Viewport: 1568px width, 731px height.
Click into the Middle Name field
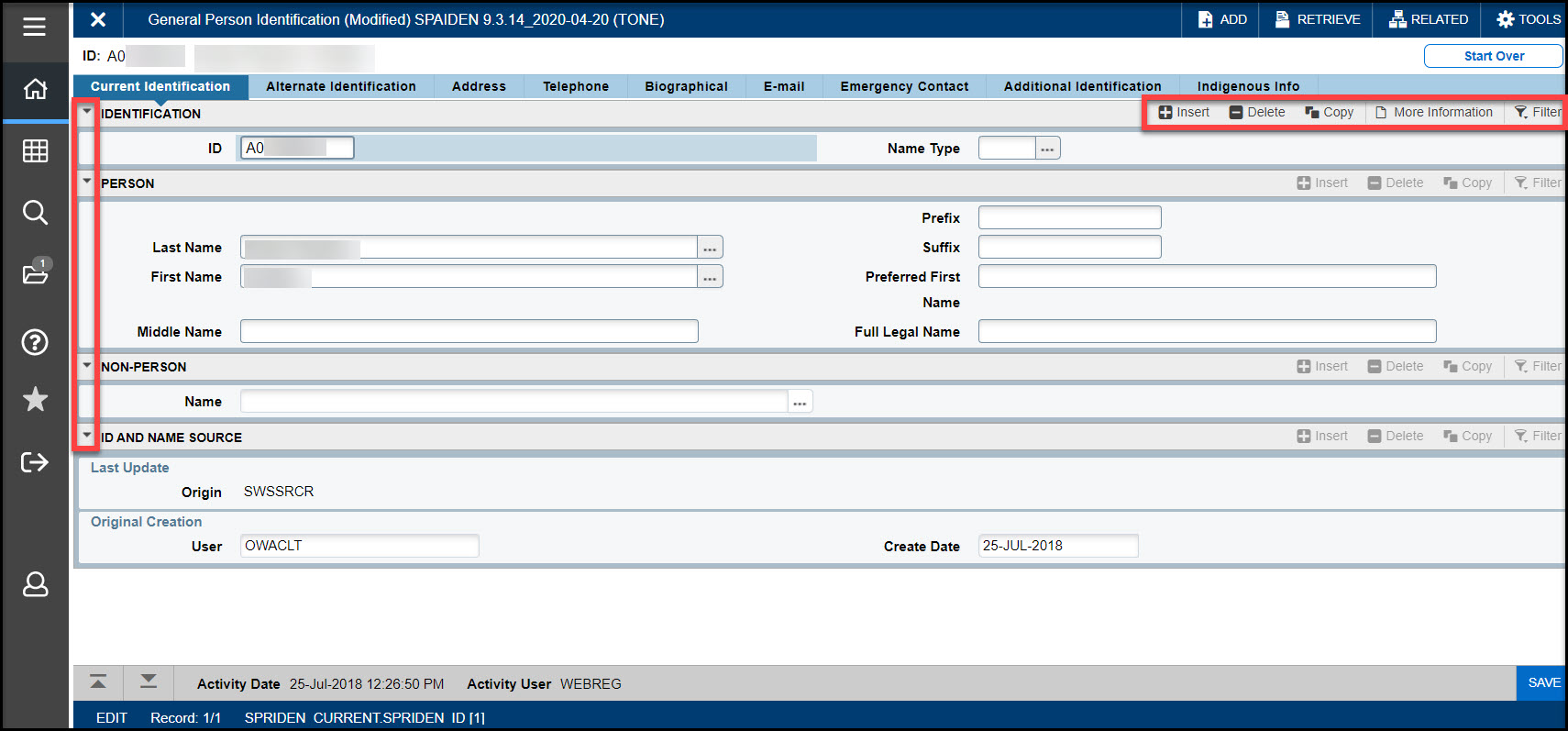click(x=469, y=331)
